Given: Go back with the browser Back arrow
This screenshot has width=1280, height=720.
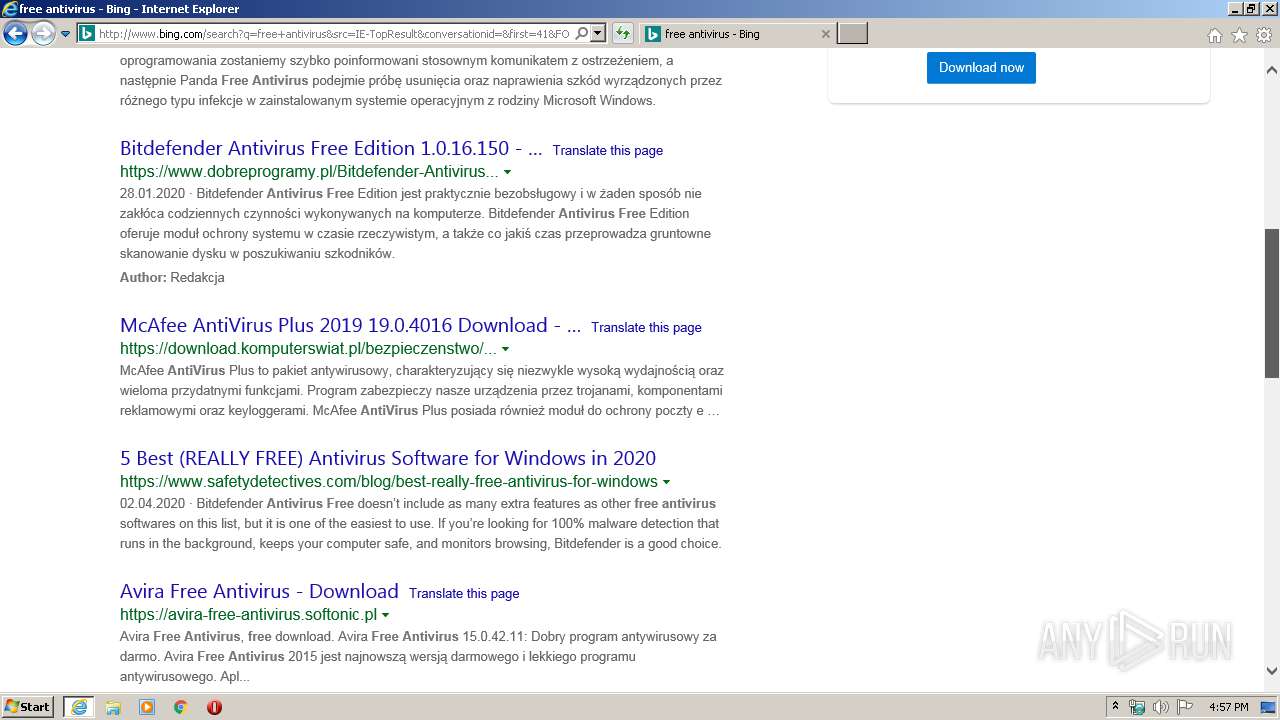Looking at the screenshot, I should pyautogui.click(x=15, y=34).
